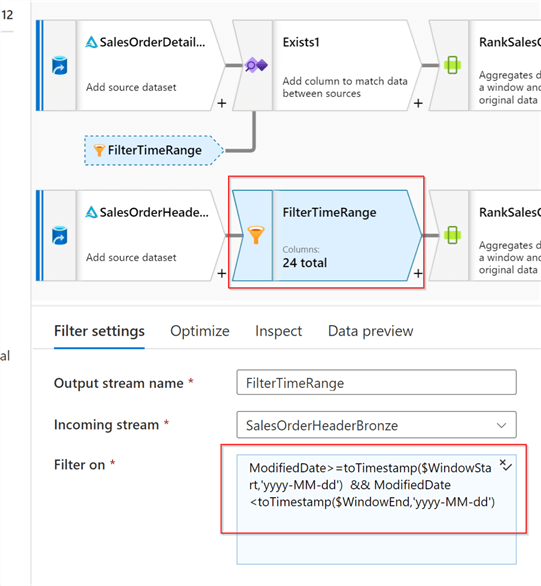
Task: Click the Output stream name field
Action: [x=376, y=382]
